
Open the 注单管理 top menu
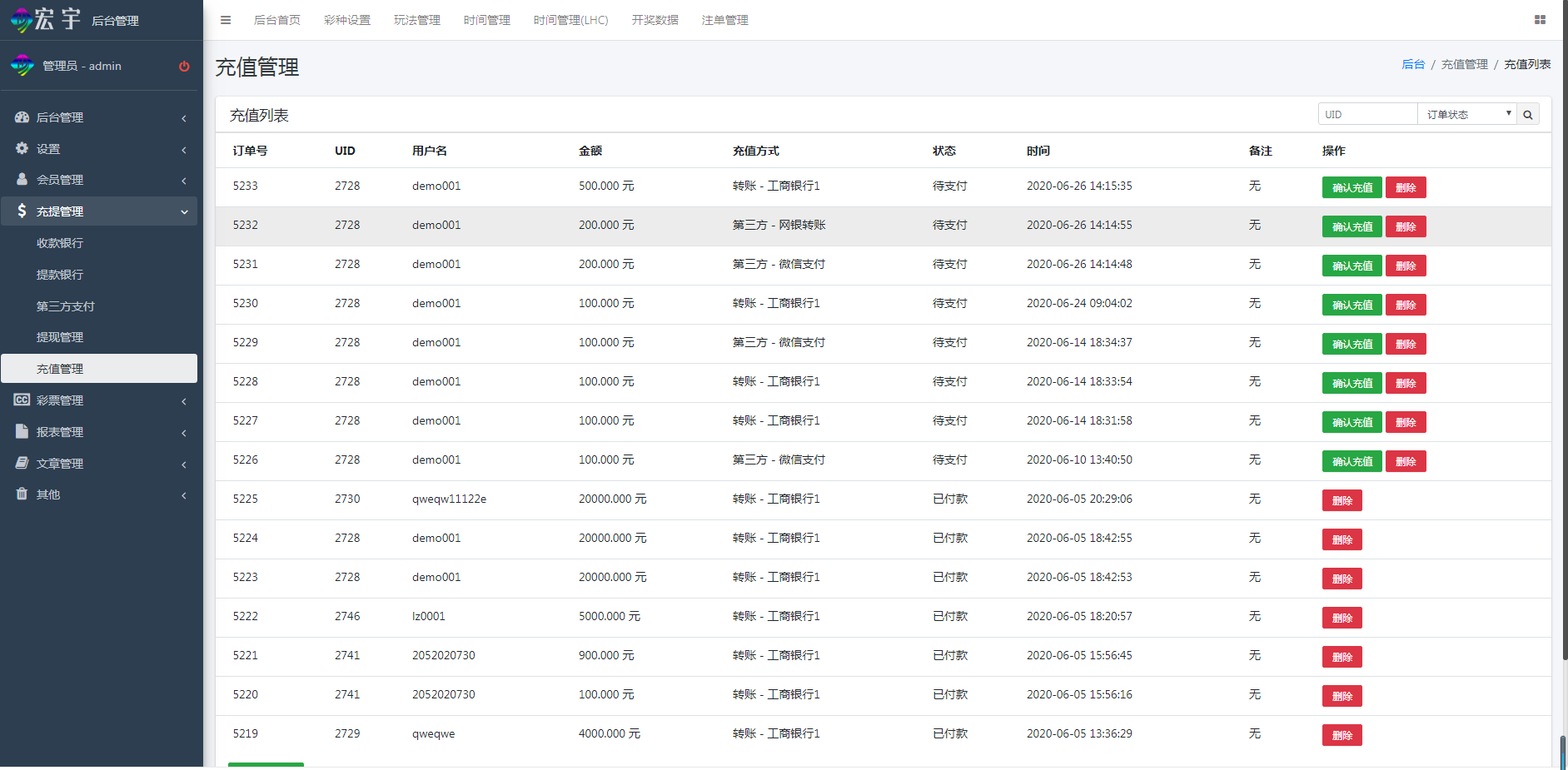[x=725, y=20]
